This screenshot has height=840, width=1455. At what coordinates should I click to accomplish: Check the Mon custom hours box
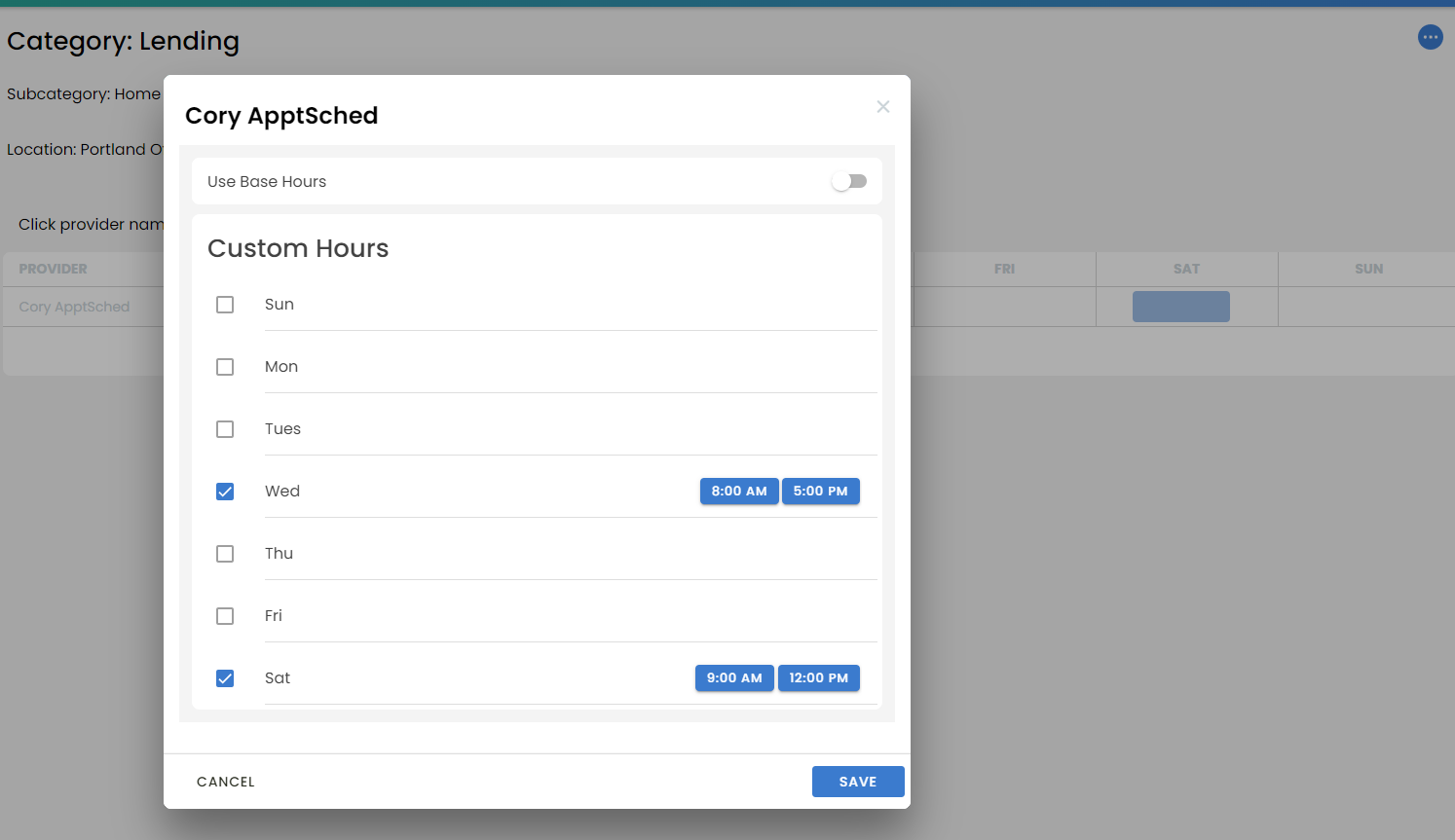pyautogui.click(x=225, y=367)
